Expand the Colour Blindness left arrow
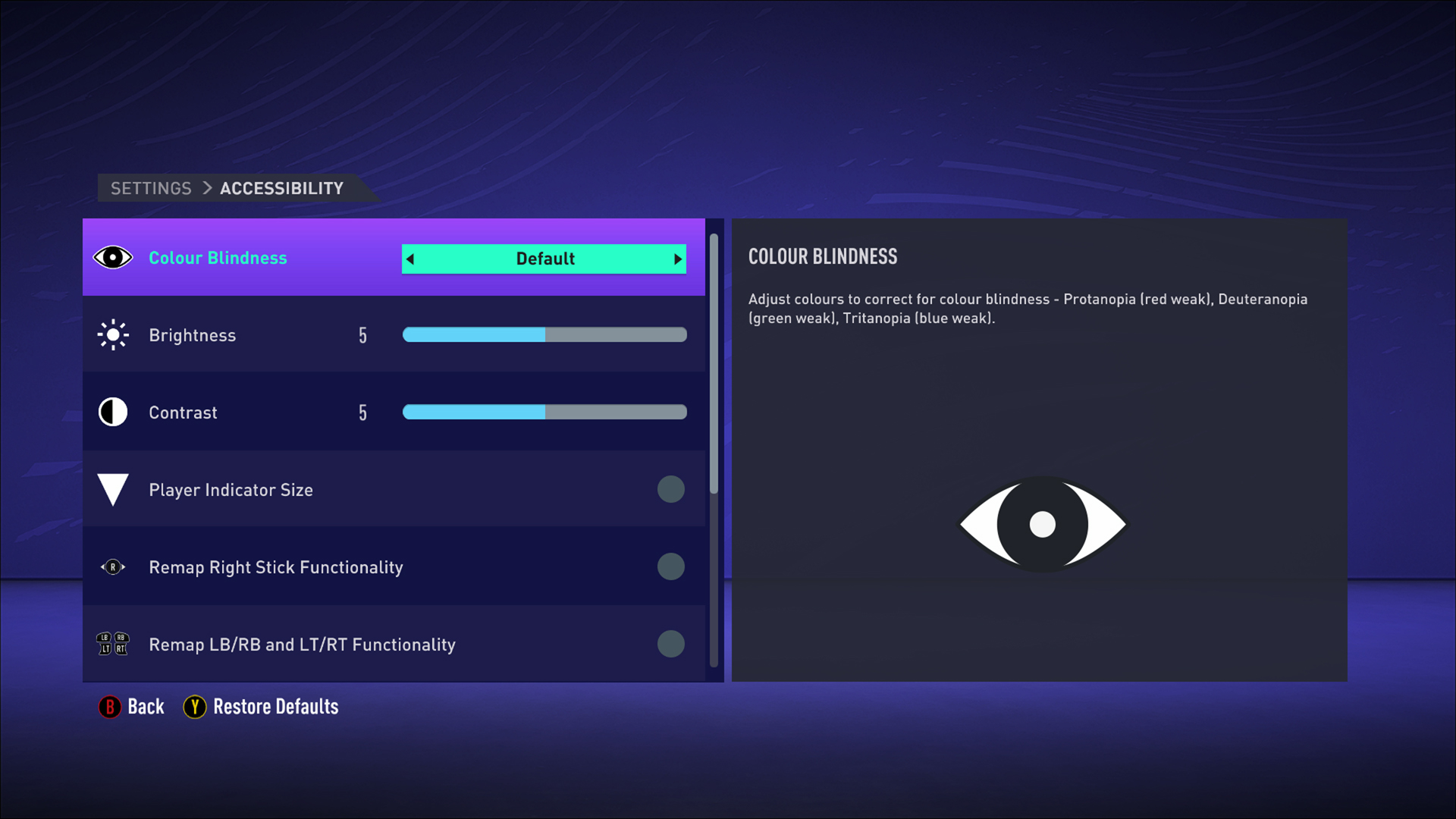Screen dimensions: 1456x819 point(412,258)
